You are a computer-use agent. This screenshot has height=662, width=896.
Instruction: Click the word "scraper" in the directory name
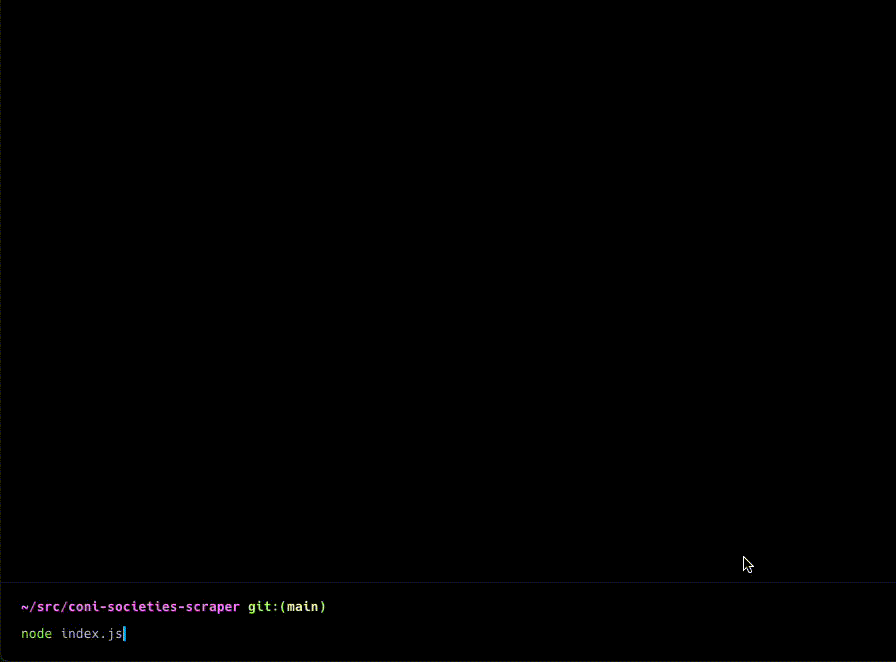212,607
